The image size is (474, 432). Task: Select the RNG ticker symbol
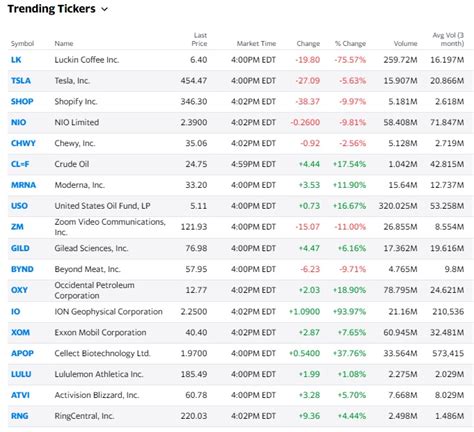[20, 416]
